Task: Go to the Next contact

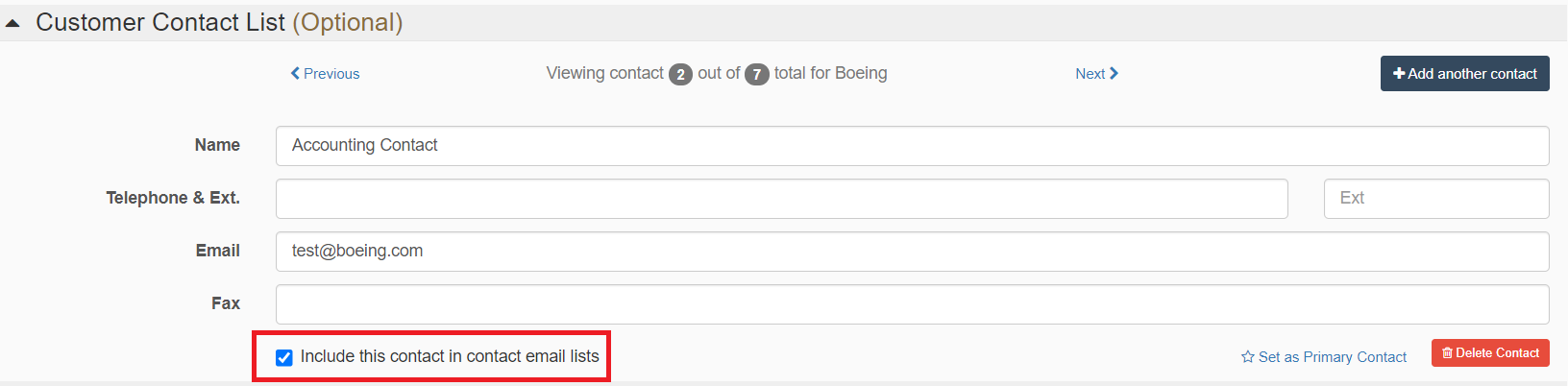Action: coord(1097,73)
